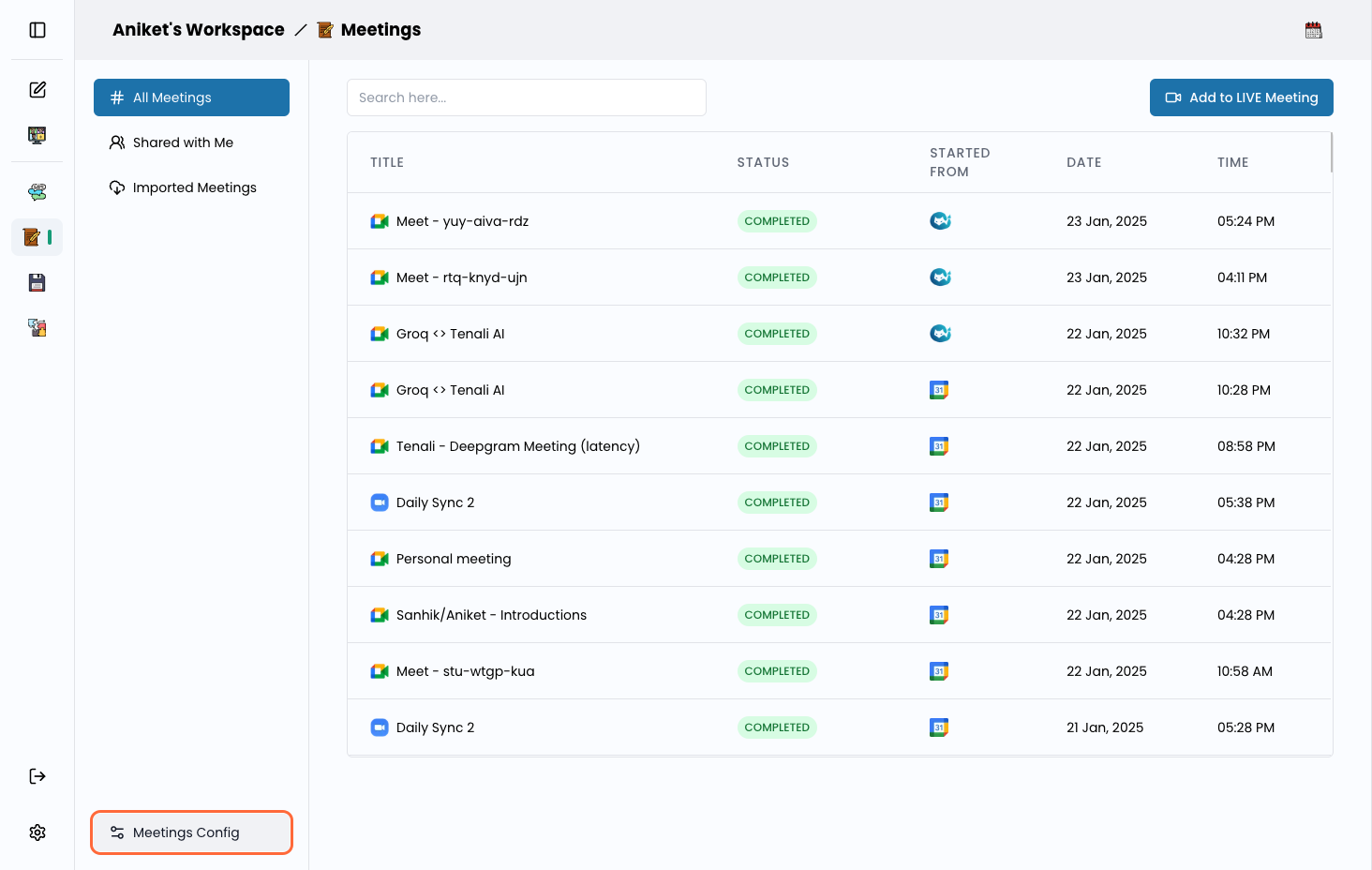Click the started-from bot icon for Meet - rtq-knyd-ujn

pos(940,277)
